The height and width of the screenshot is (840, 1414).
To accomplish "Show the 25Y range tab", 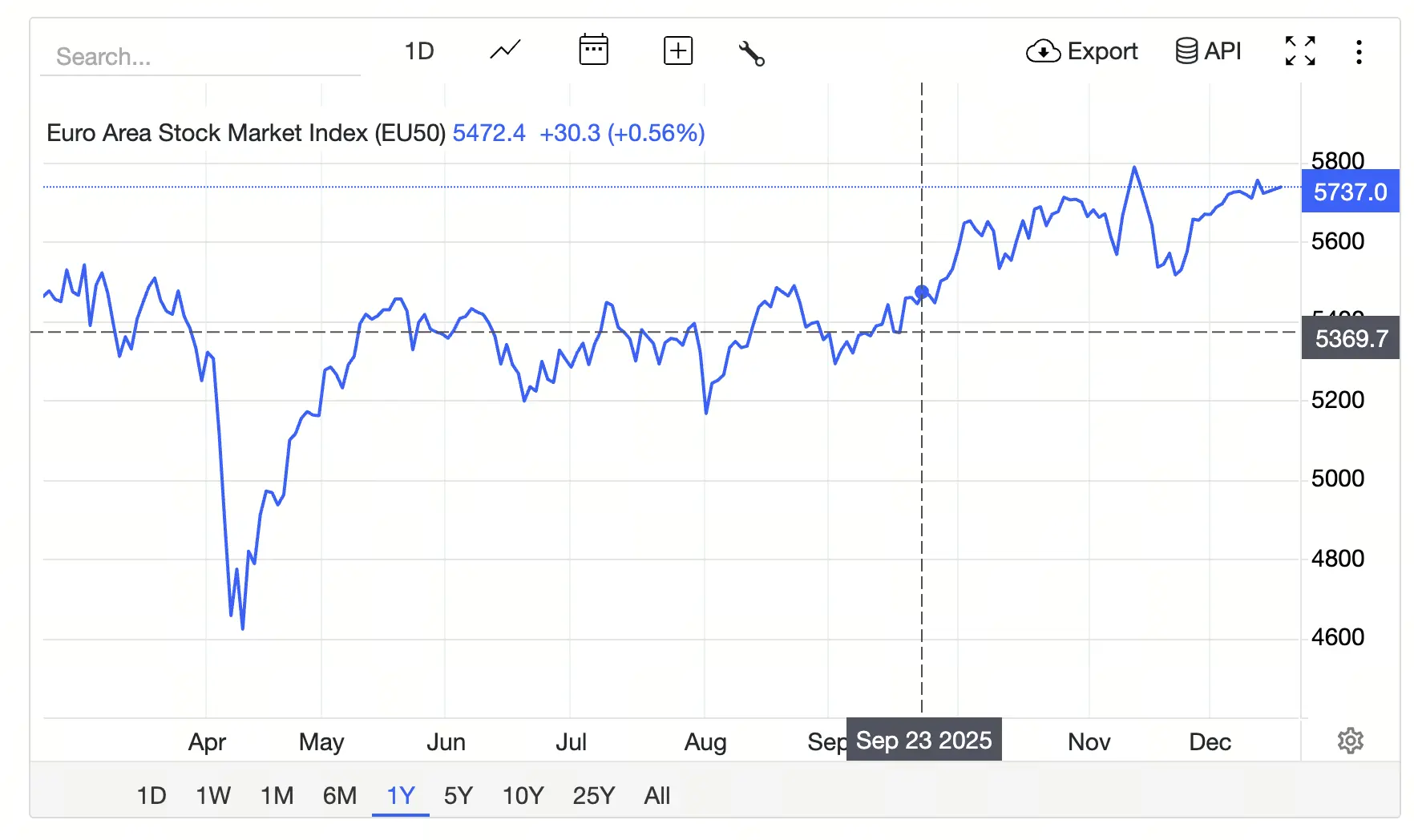I will pos(594,796).
